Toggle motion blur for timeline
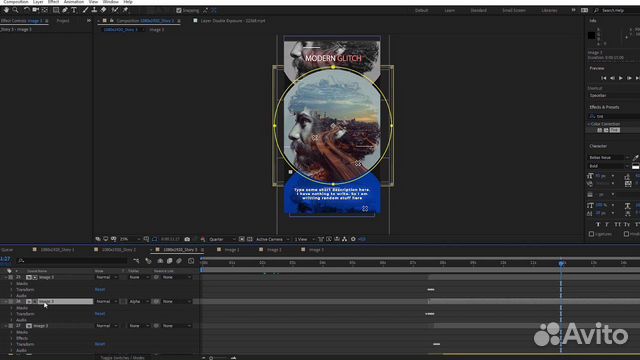This screenshot has height=360, width=640. point(179,261)
